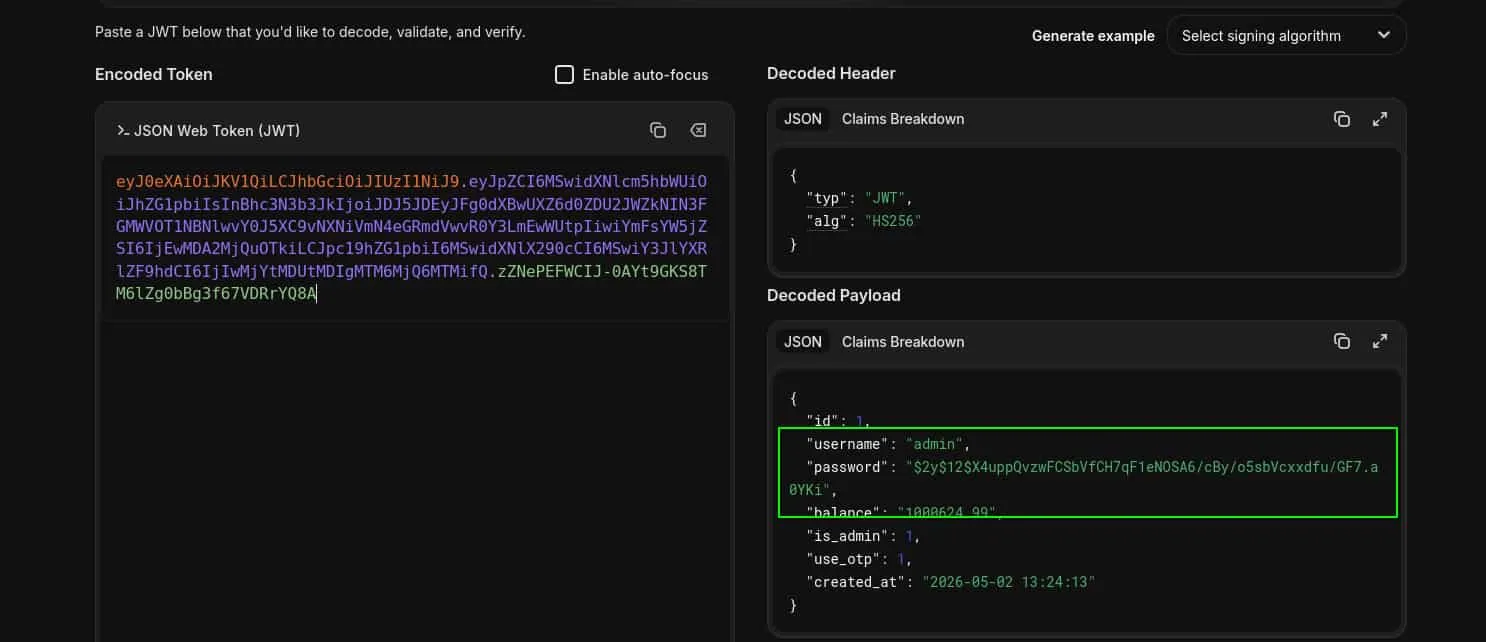Open the Select signing algorithm dropdown
Screen dimensions: 1486x642
(1286, 35)
